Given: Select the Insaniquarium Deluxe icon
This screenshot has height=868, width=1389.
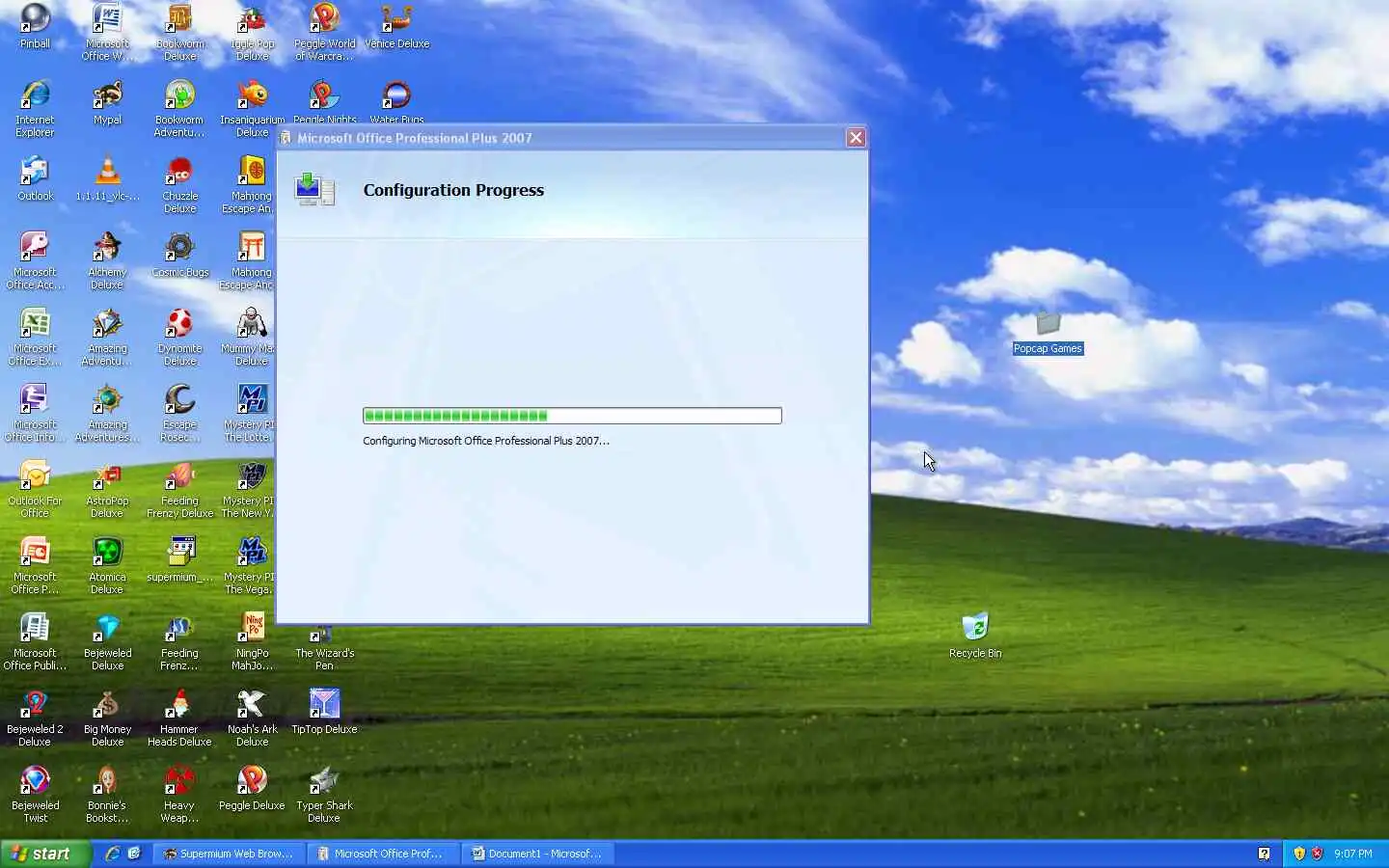Looking at the screenshot, I should (252, 109).
